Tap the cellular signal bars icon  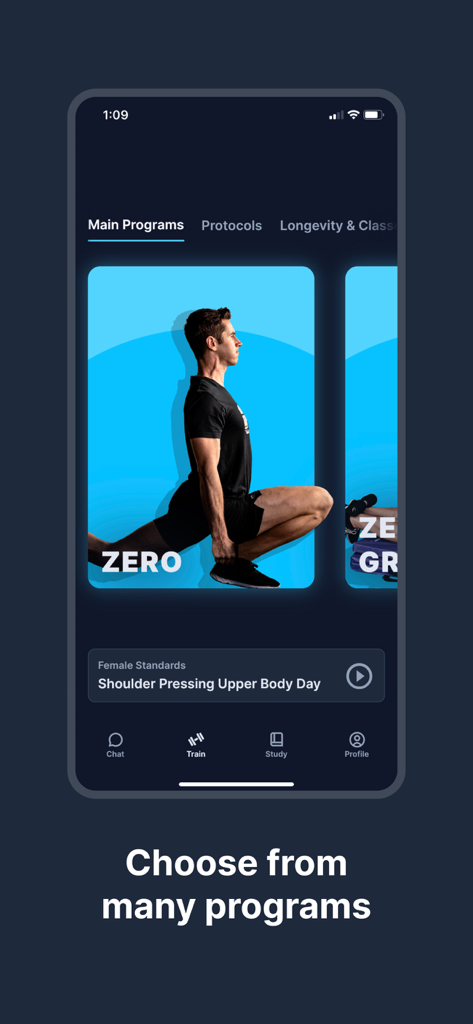(336, 116)
